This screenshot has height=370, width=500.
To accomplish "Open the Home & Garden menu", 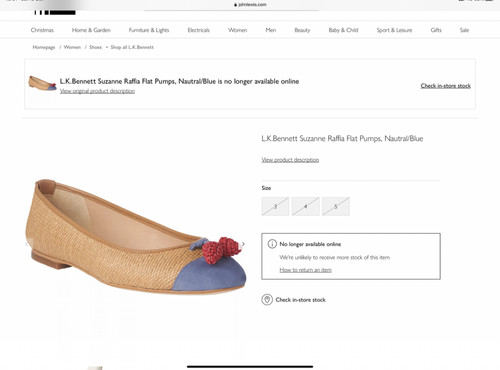I will pos(91,30).
